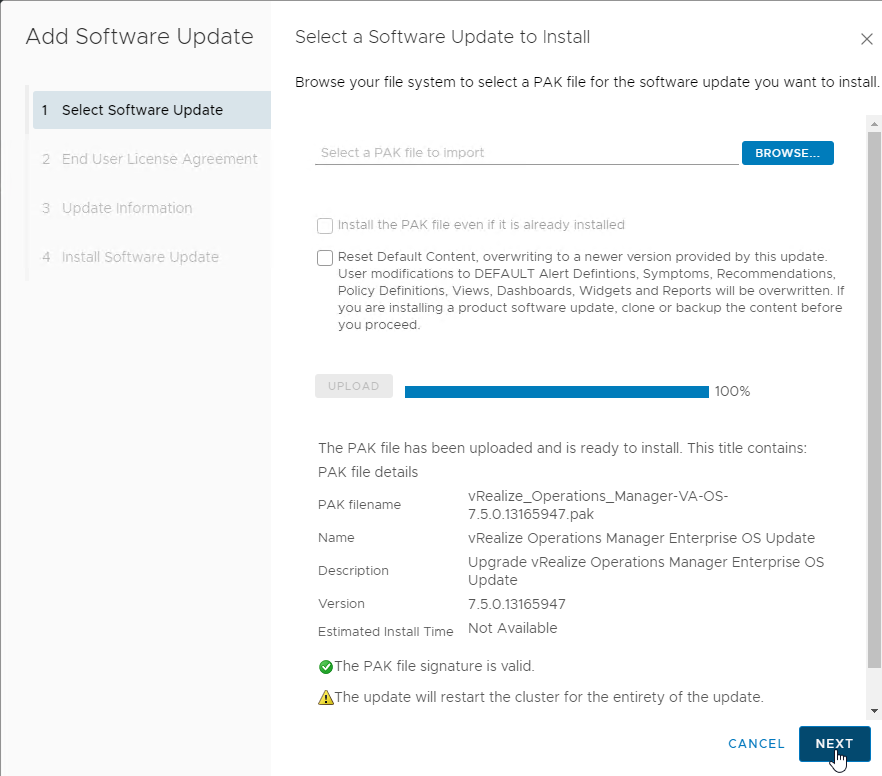Open step 3 Update Information

(x=117, y=208)
